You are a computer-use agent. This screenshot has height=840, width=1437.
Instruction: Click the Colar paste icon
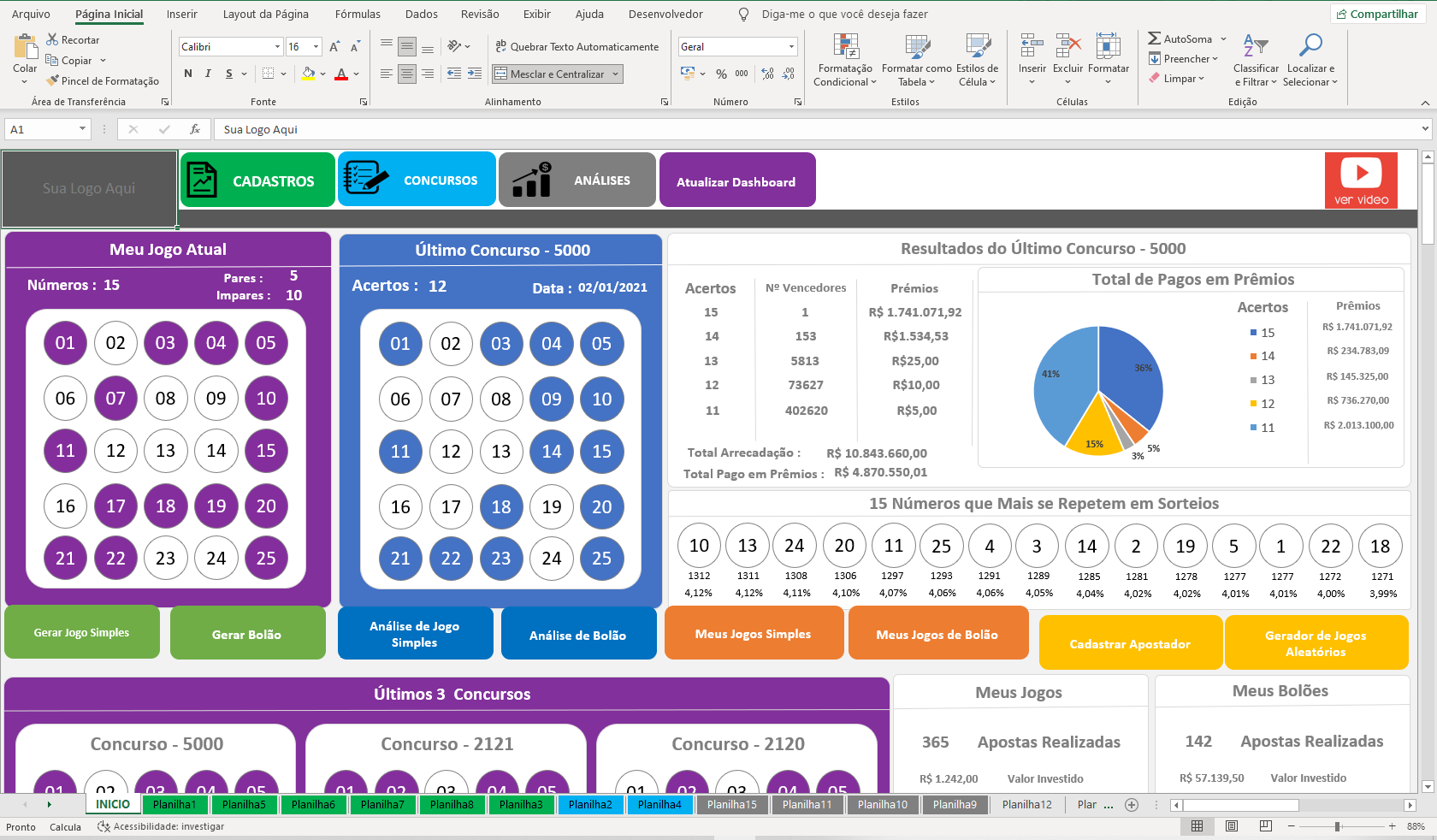tap(25, 46)
